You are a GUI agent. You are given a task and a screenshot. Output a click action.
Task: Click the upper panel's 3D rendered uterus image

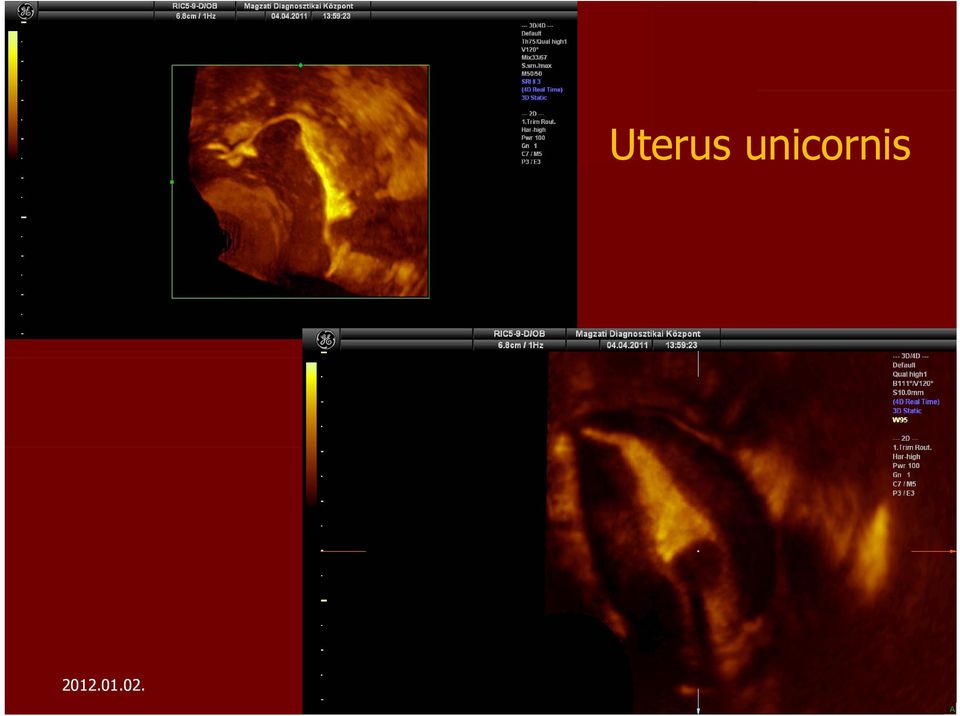coord(301,181)
